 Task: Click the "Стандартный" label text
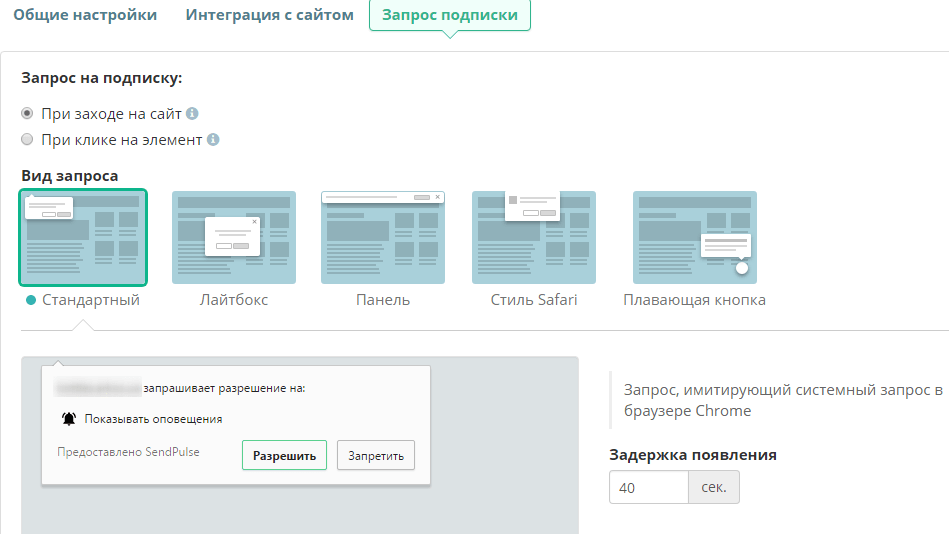tap(90, 300)
